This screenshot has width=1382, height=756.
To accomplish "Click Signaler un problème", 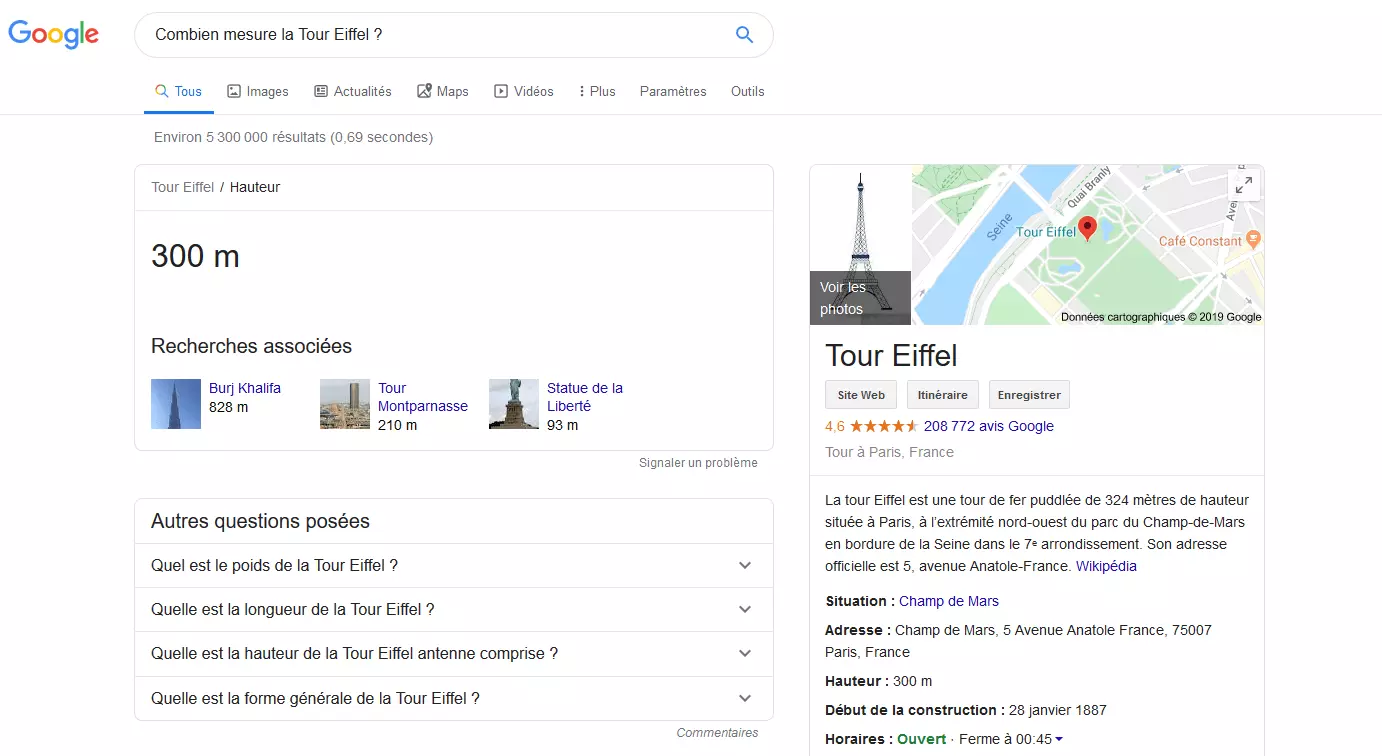I will pos(698,463).
